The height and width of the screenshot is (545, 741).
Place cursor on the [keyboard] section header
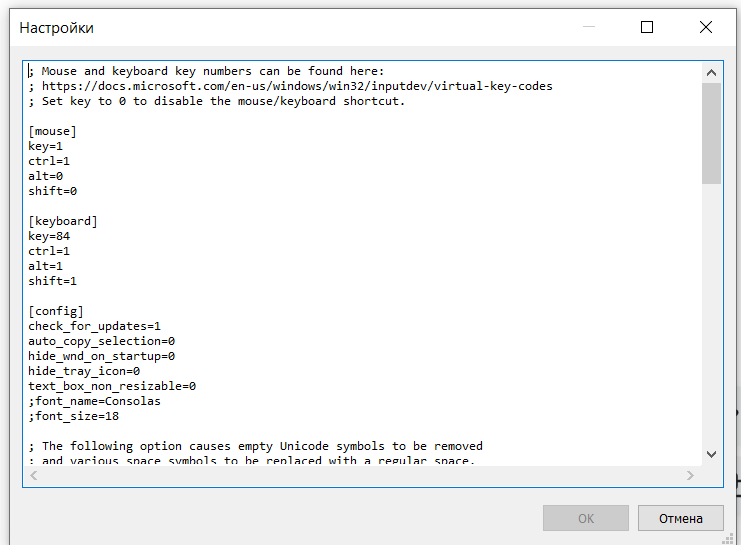pos(62,221)
